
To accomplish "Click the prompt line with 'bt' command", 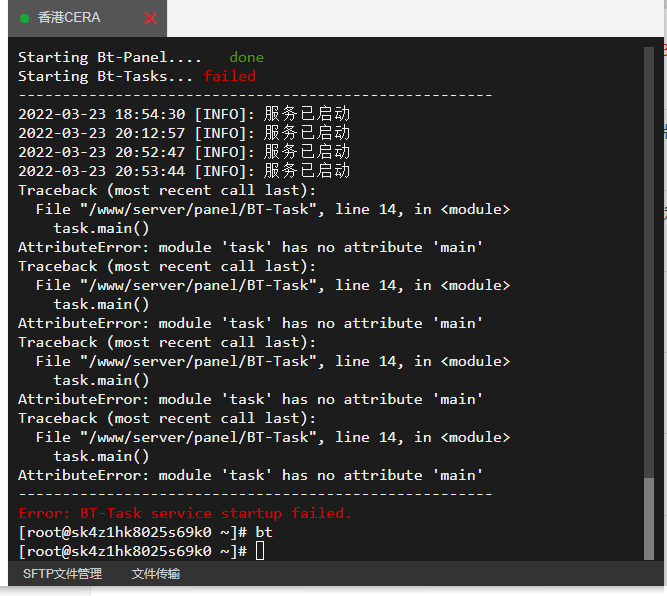I will [145, 532].
